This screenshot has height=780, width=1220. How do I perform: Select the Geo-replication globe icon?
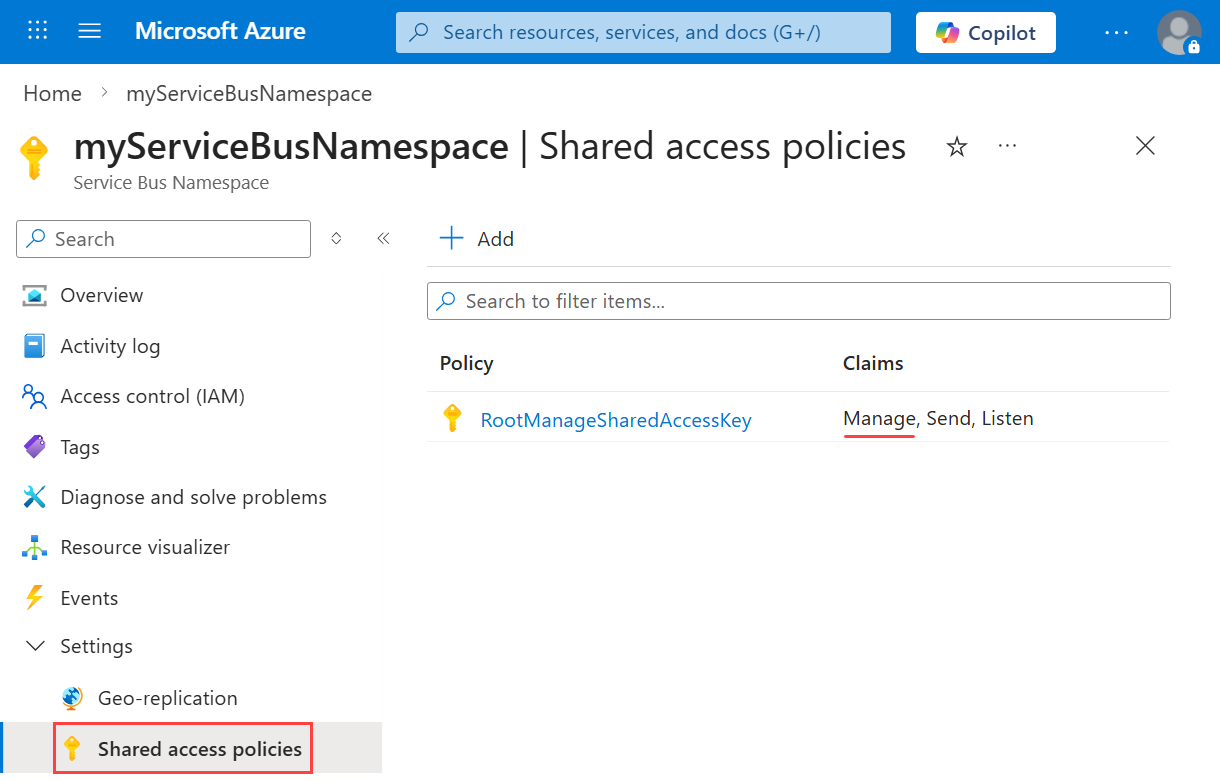(x=71, y=697)
